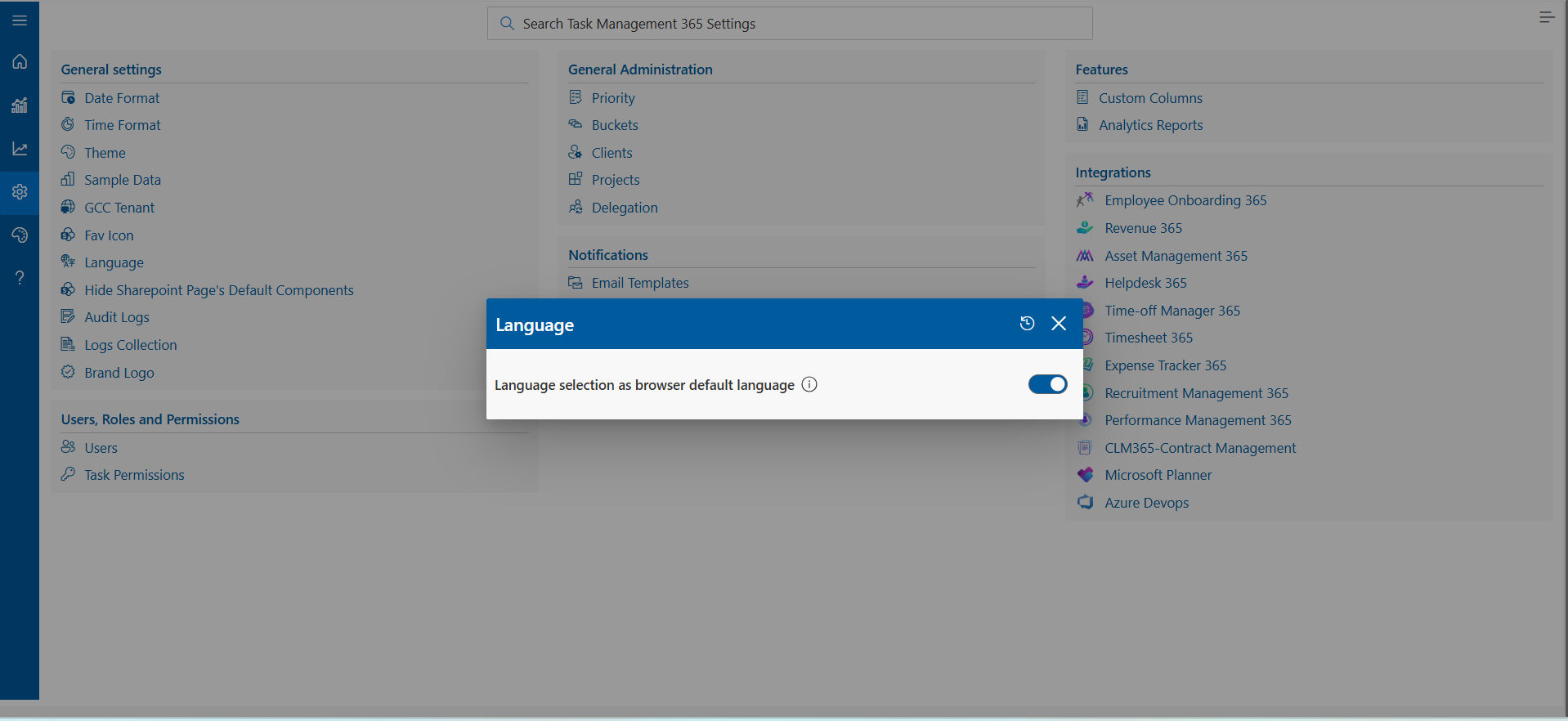
Task: Close the Language dialog
Action: (x=1059, y=324)
